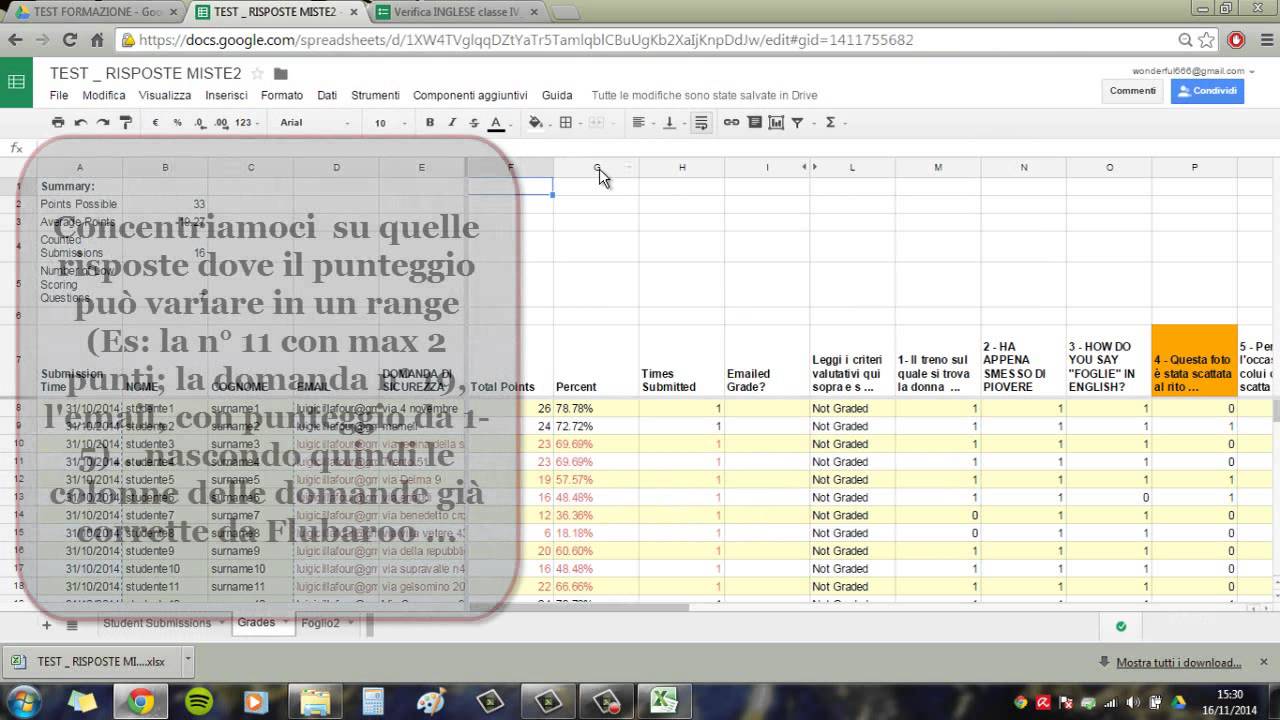Screen dimensions: 1280x720
Task: Select the orange question 4 header cell
Action: pyautogui.click(x=1194, y=361)
